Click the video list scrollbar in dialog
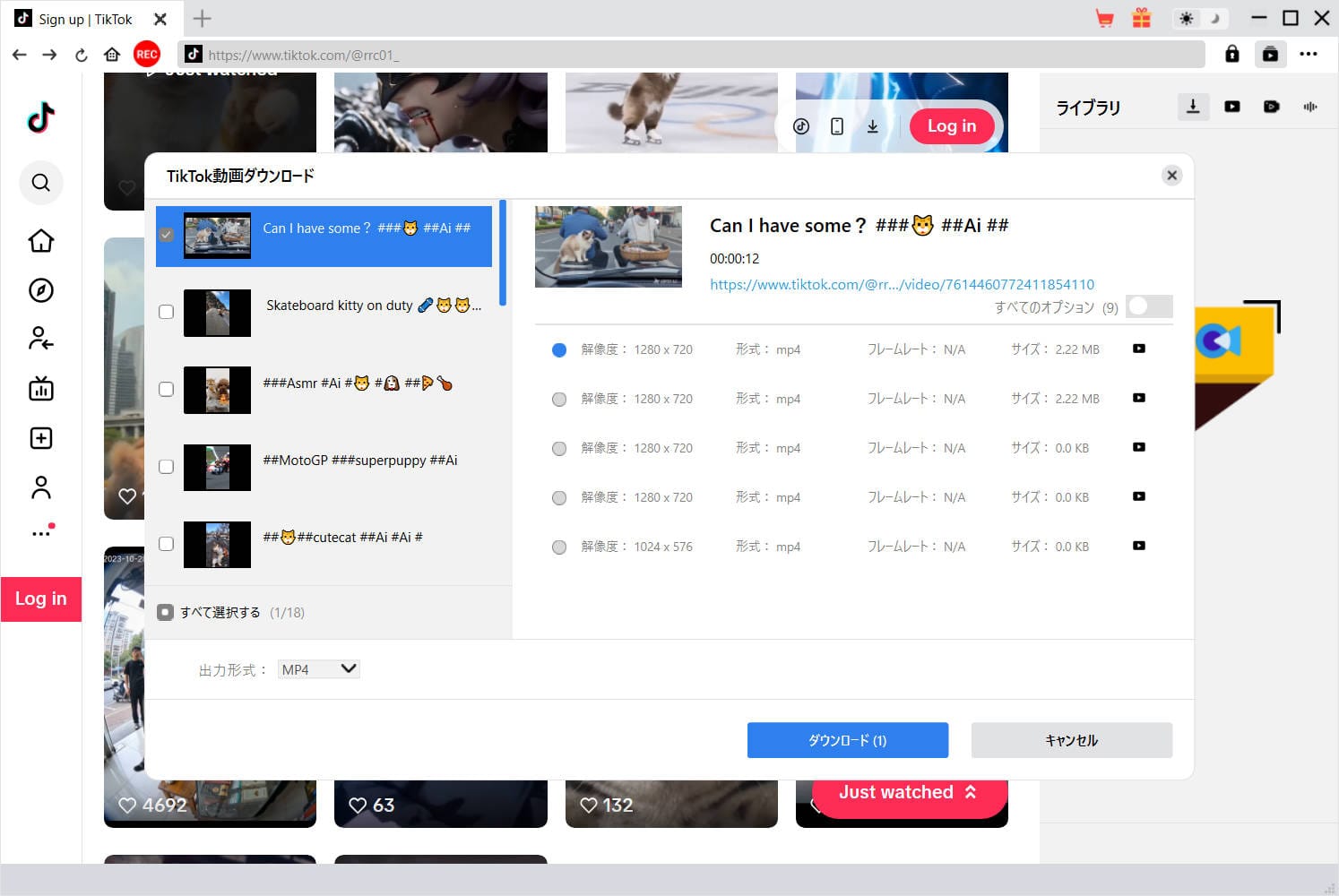The width and height of the screenshot is (1339, 896). click(503, 253)
